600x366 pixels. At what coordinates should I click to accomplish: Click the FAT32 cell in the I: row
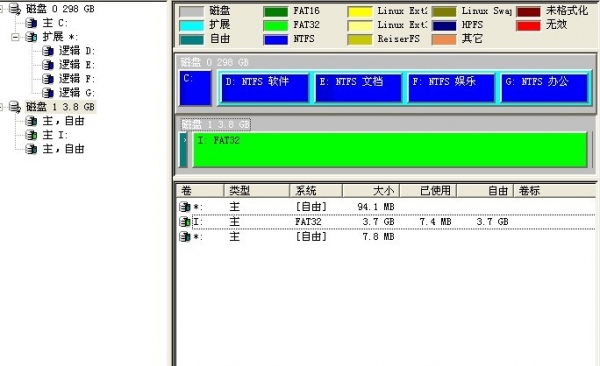click(x=308, y=222)
